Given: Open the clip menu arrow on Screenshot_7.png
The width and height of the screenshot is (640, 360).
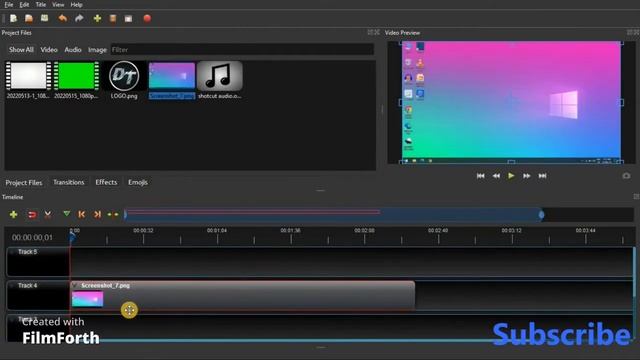Looking at the screenshot, I should (75, 285).
